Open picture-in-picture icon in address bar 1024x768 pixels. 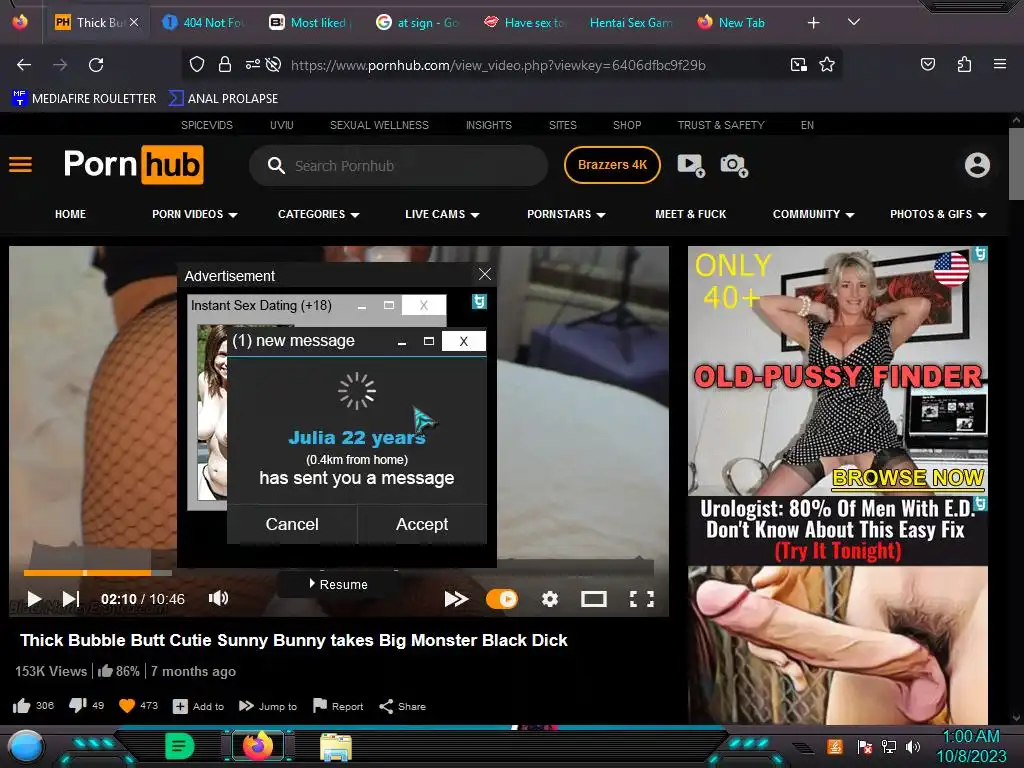(798, 64)
